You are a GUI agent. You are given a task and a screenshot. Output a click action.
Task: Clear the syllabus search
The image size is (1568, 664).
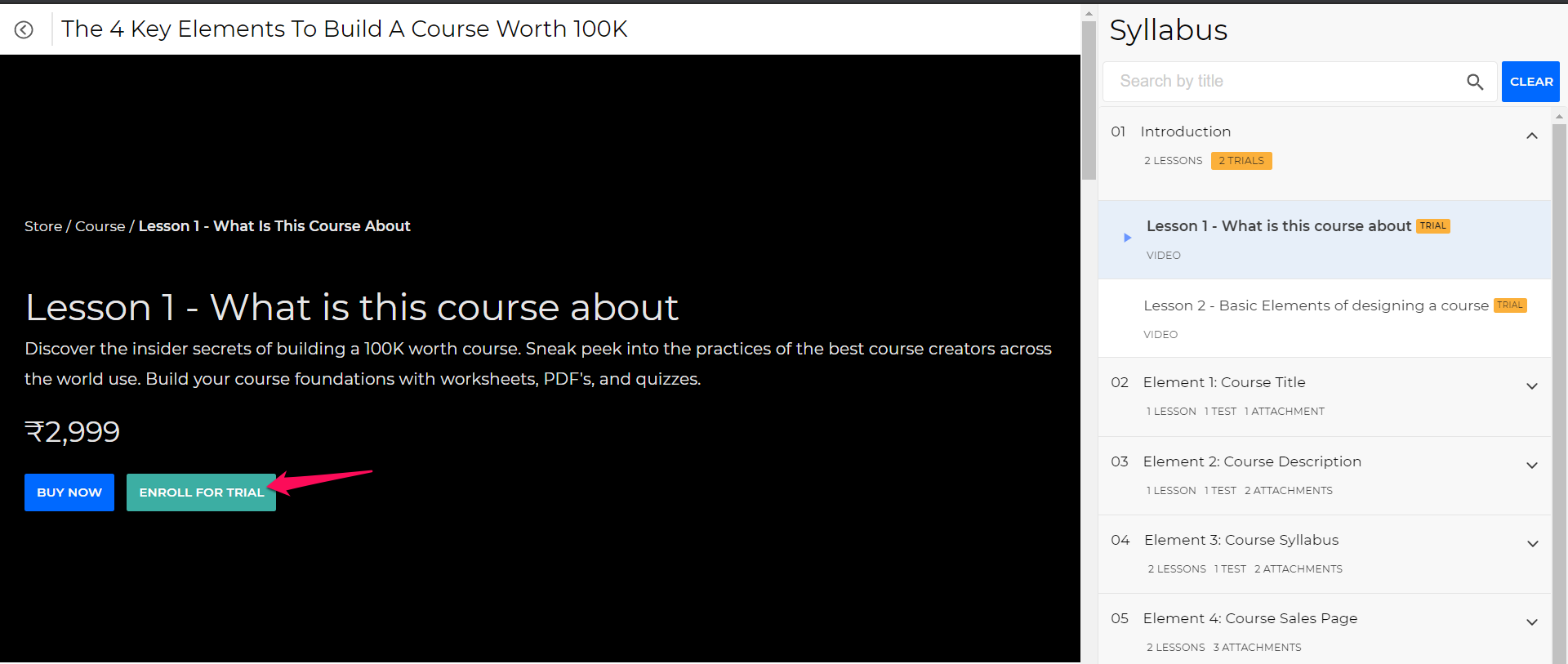(x=1530, y=82)
